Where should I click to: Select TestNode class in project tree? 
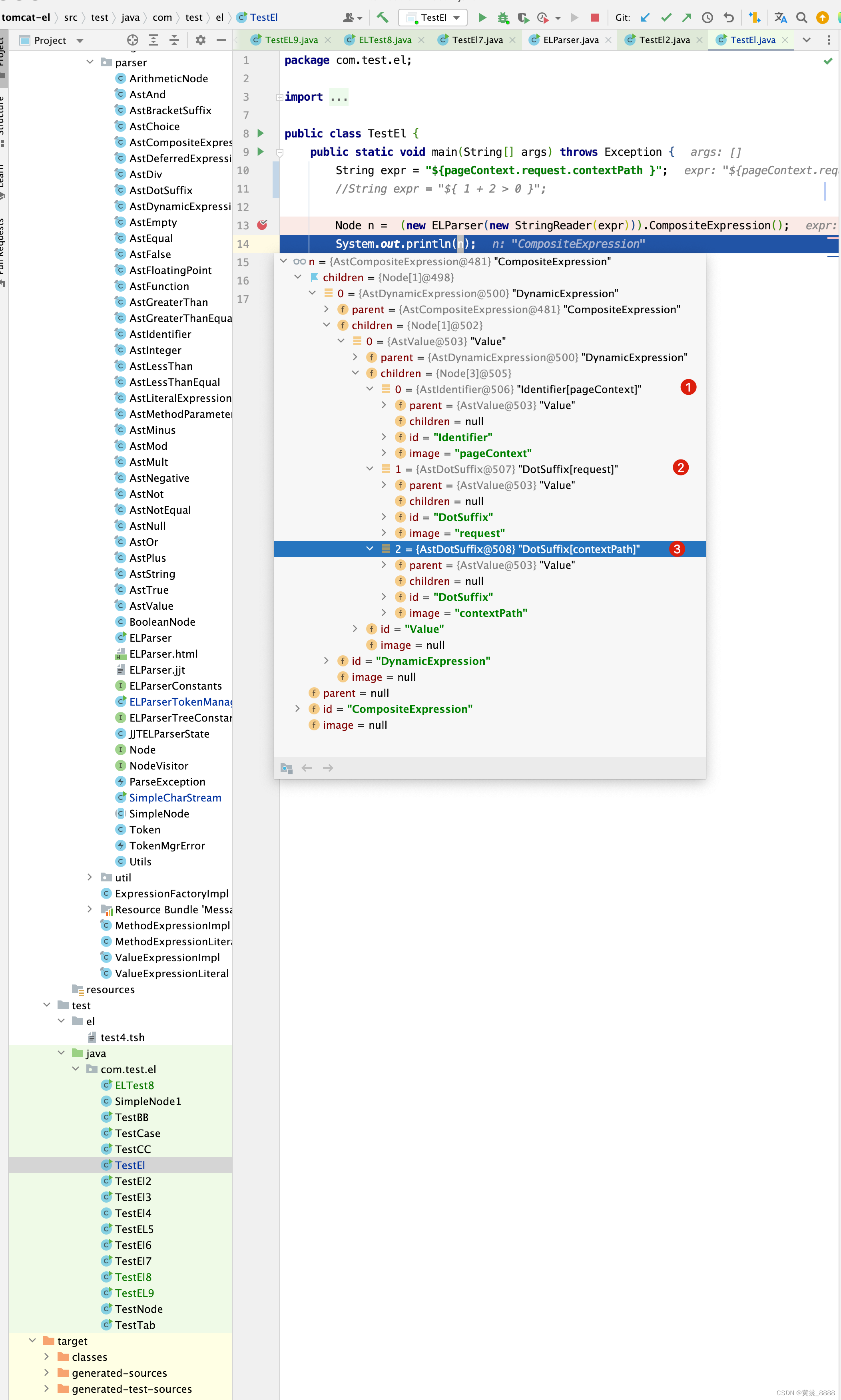[139, 1309]
